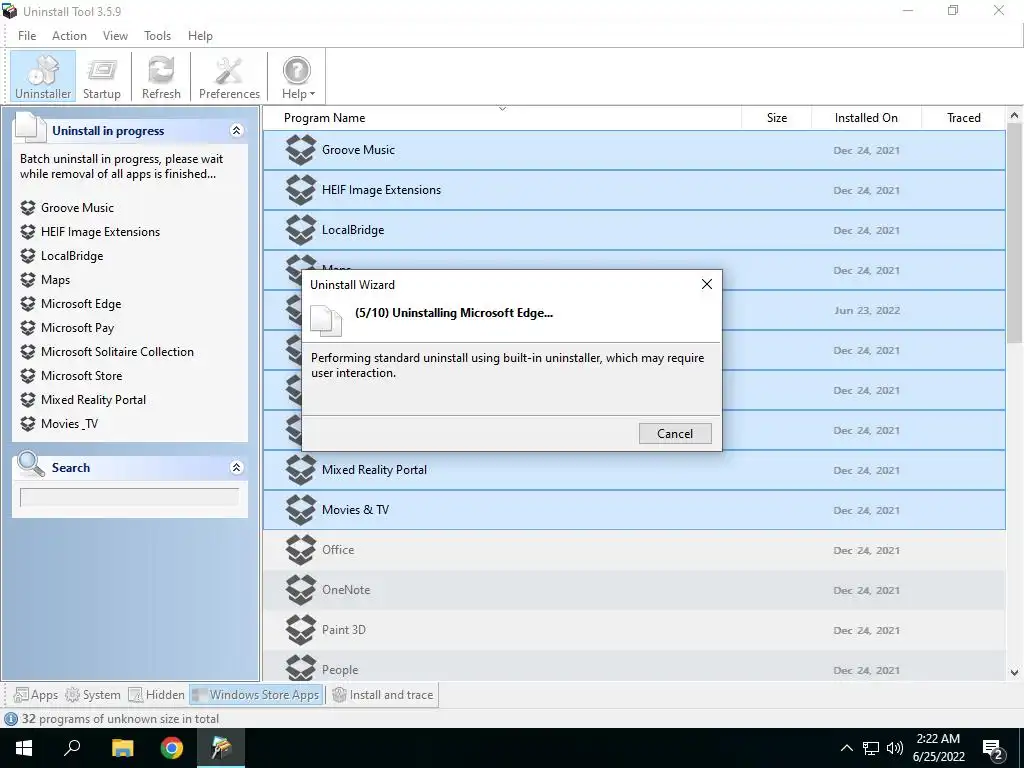Screen dimensions: 1024x768
Task: Click the LocalBridge program row icon
Action: coord(300,230)
